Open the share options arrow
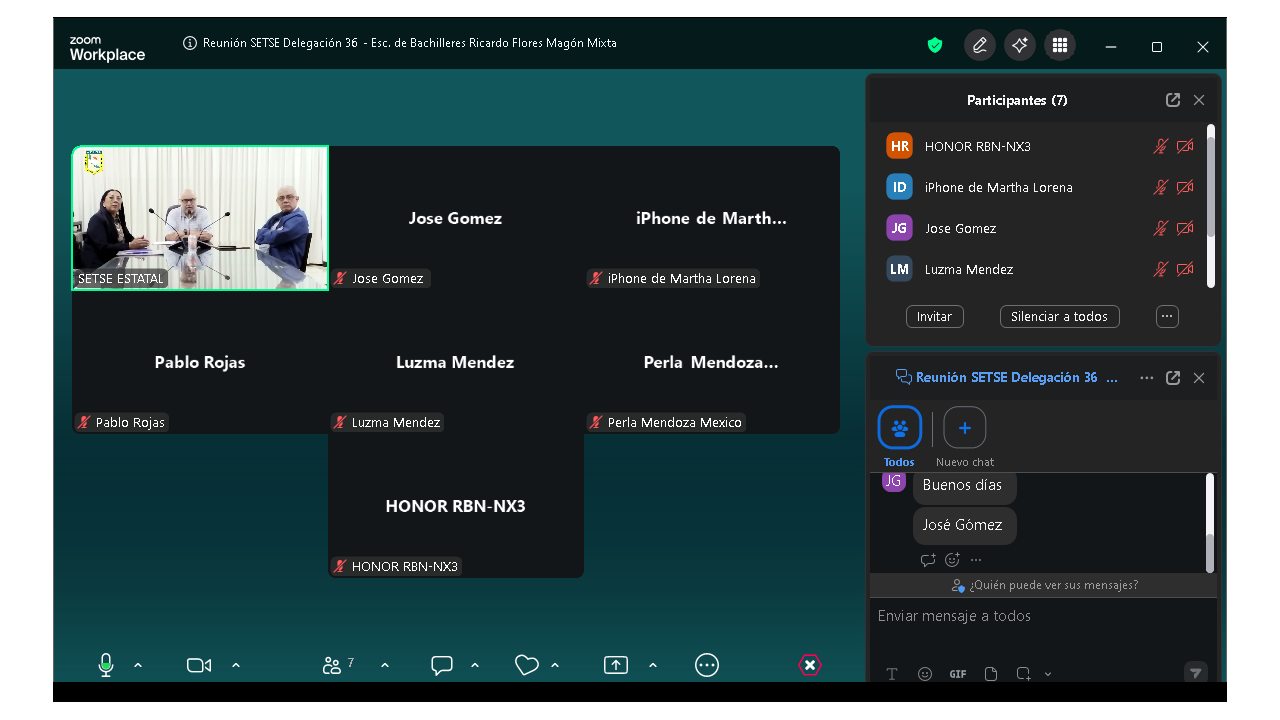This screenshot has width=1280, height=720. [x=653, y=665]
